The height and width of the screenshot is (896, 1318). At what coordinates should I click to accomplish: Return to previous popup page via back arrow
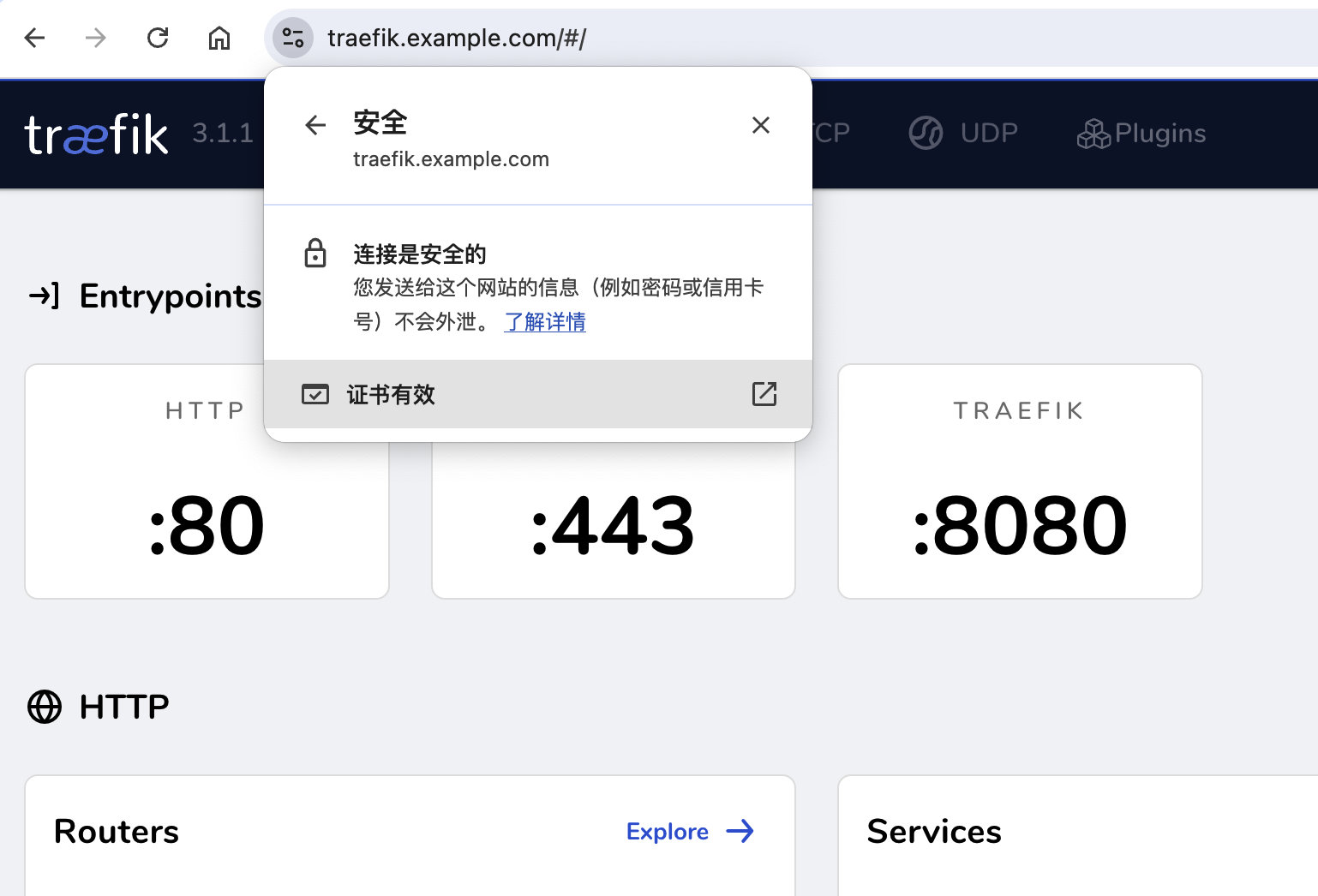[315, 125]
